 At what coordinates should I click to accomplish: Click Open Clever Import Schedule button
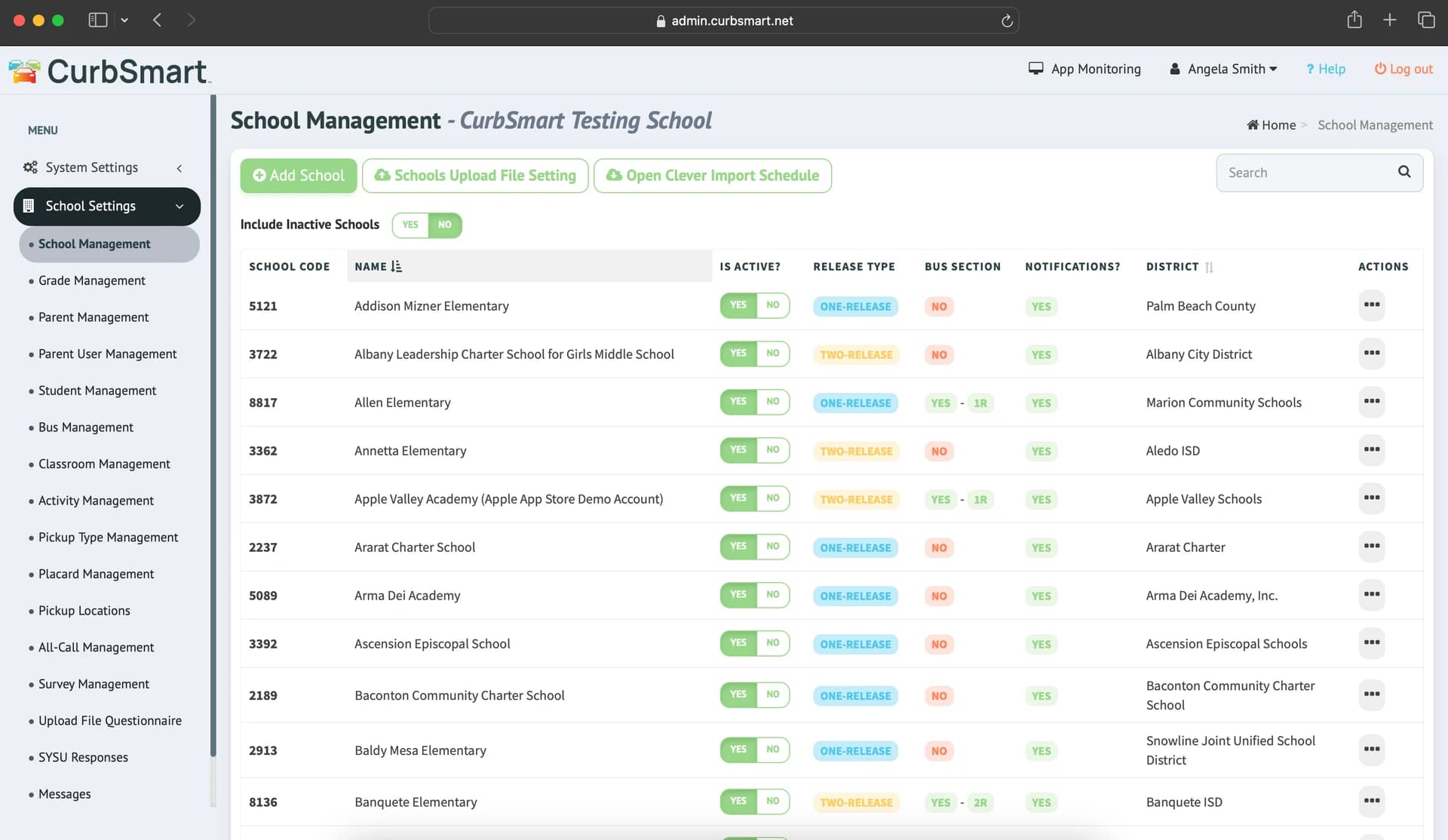click(x=713, y=175)
